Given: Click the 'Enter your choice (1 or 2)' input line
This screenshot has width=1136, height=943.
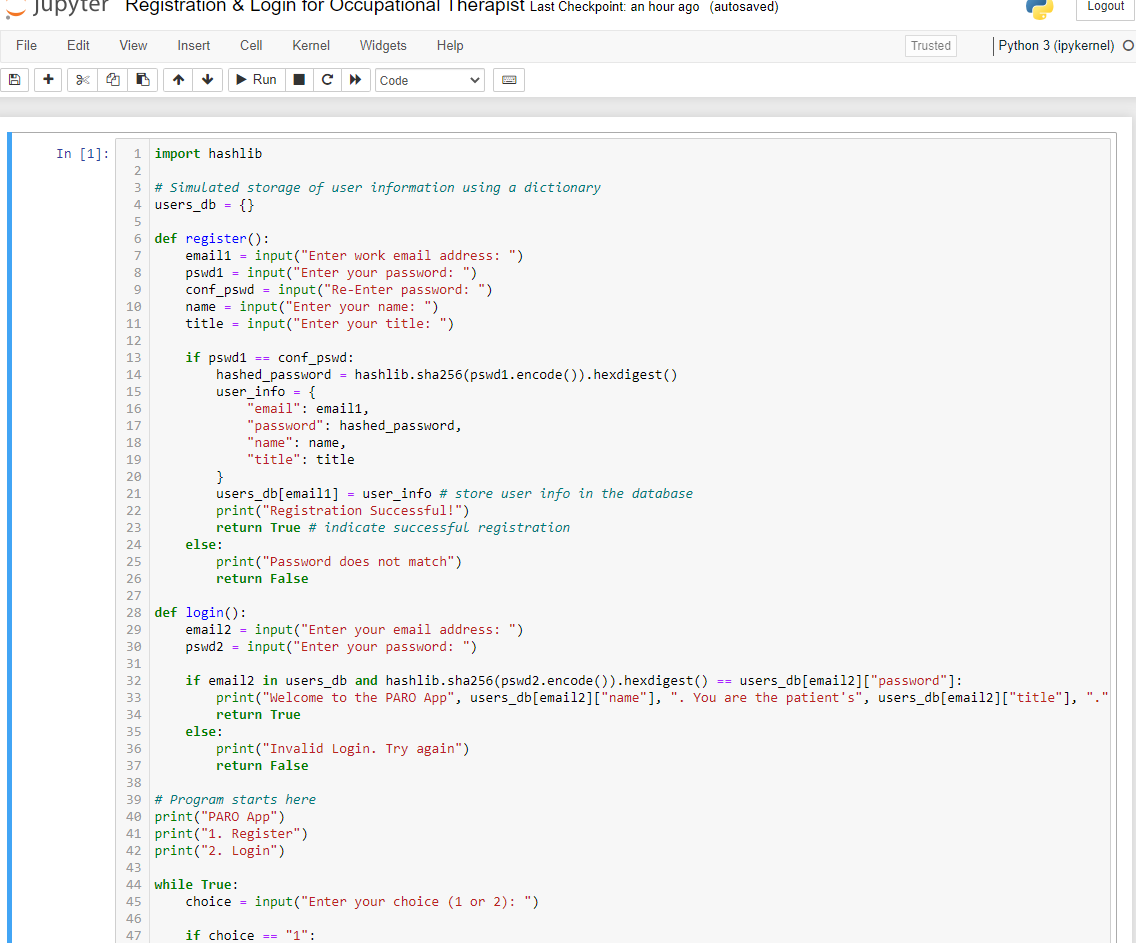Looking at the screenshot, I should pos(362,901).
